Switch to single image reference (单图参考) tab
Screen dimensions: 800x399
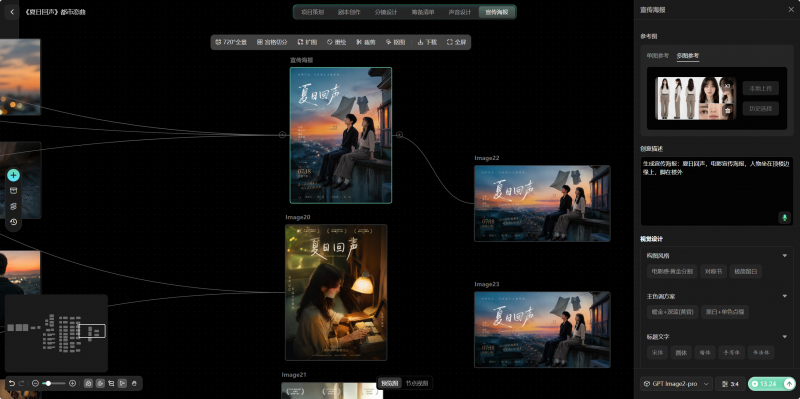click(658, 56)
